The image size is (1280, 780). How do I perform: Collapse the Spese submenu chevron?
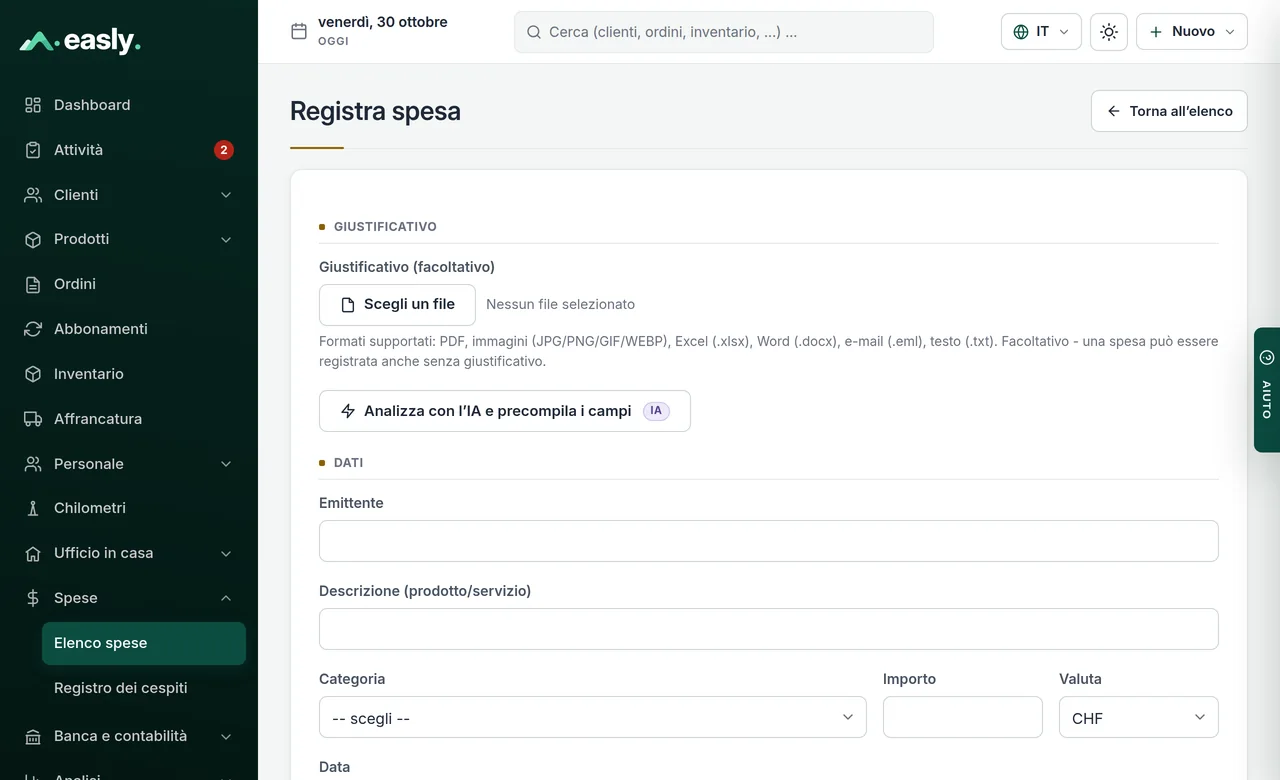coord(226,598)
